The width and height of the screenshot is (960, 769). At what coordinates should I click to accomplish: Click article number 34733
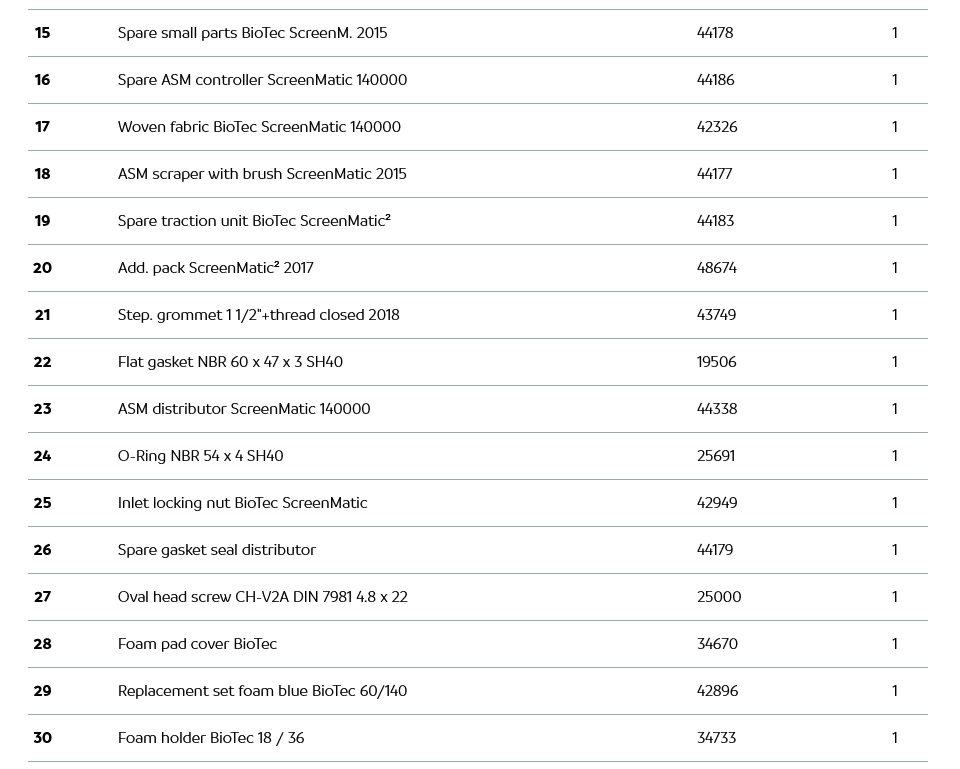(x=716, y=738)
